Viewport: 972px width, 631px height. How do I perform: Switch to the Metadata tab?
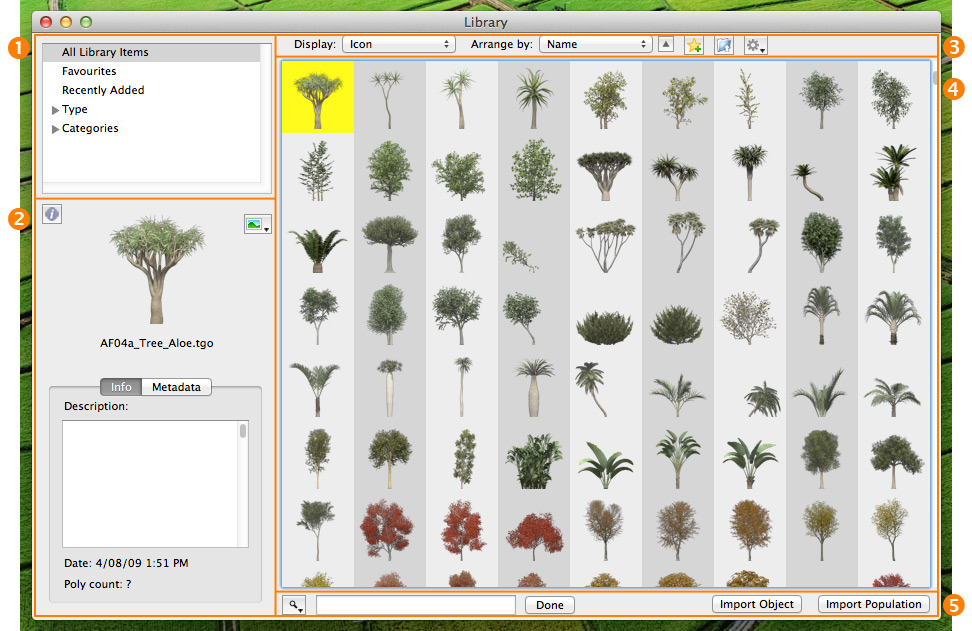pos(177,387)
